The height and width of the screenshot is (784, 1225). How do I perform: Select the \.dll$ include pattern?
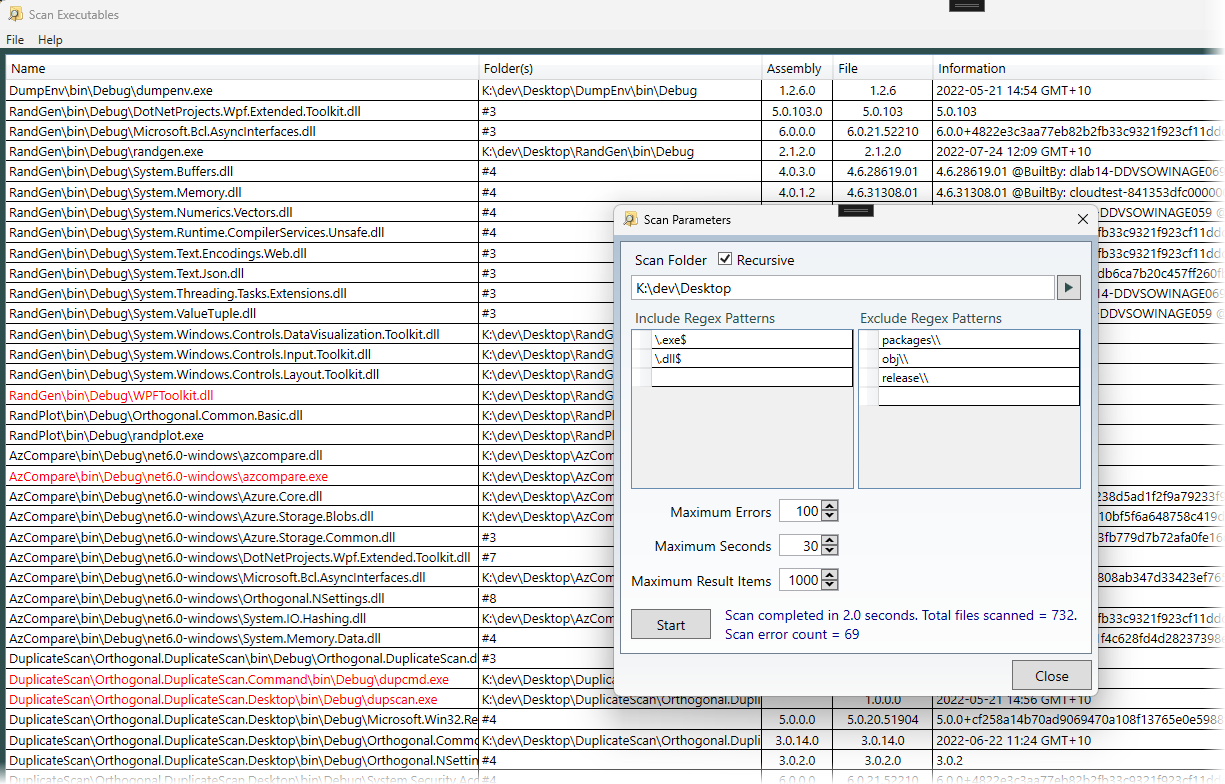[x=751, y=358]
